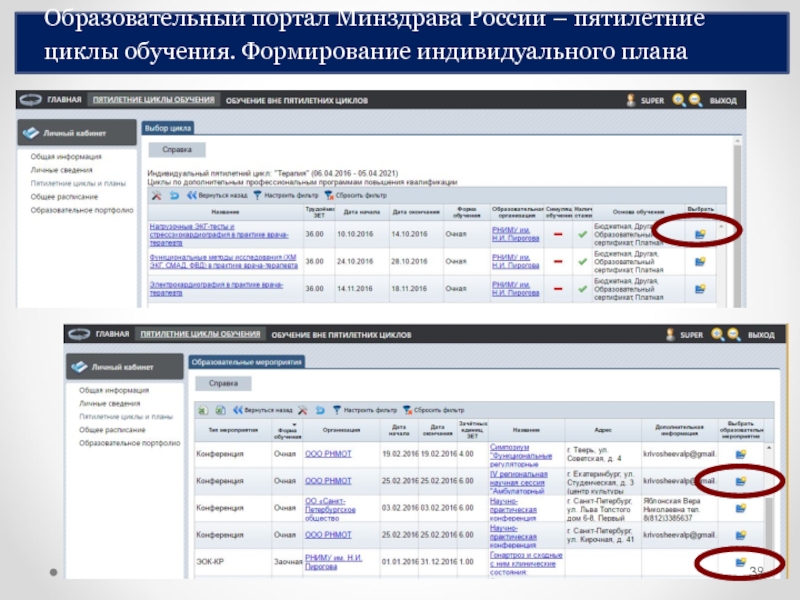
Task: Open Настроить фильтр in Образовательные мероприятия toolbar
Action: 365,410
